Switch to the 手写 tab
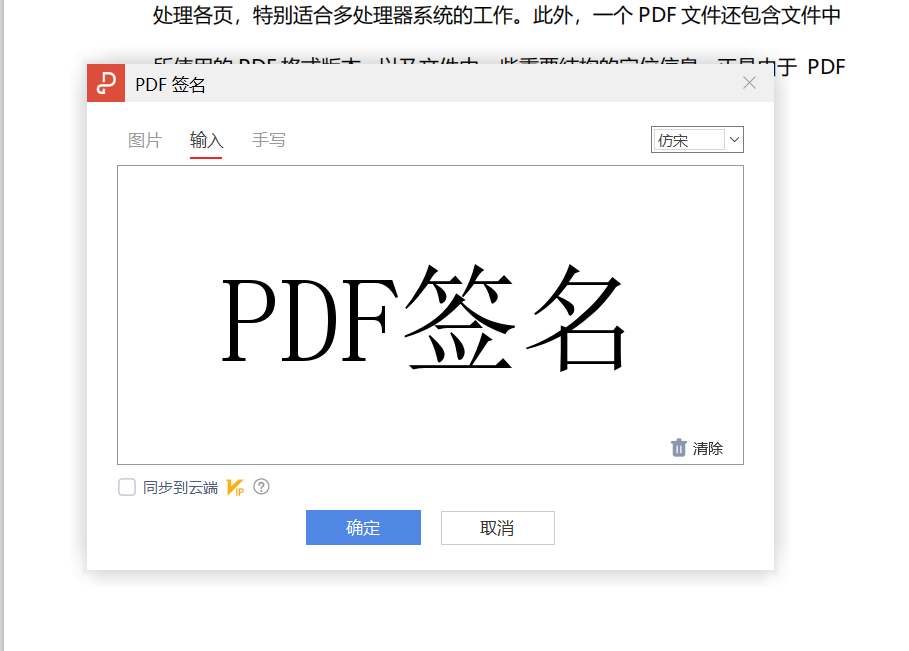This screenshot has height=651, width=909. click(x=269, y=140)
